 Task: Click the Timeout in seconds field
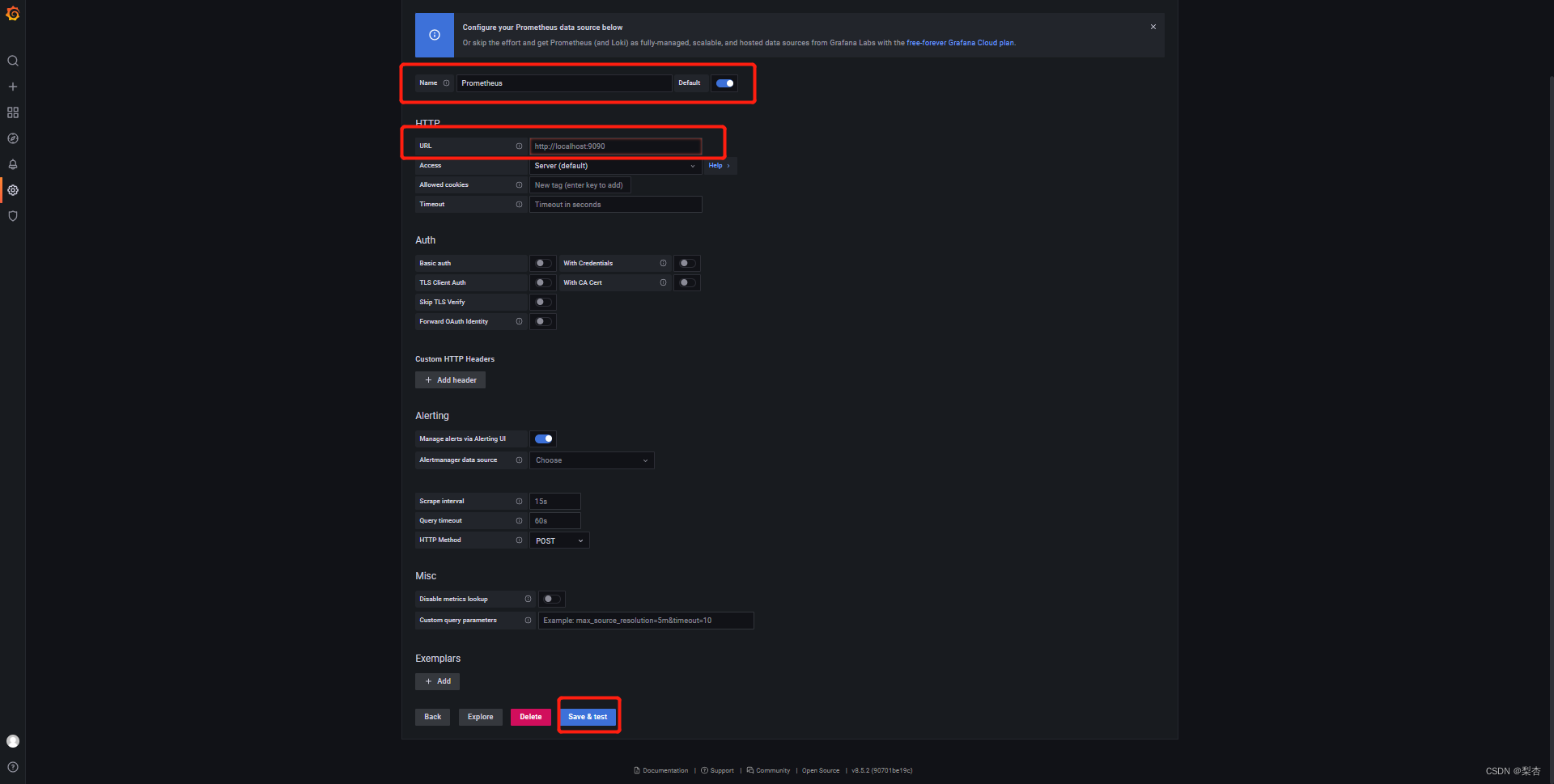[615, 205]
